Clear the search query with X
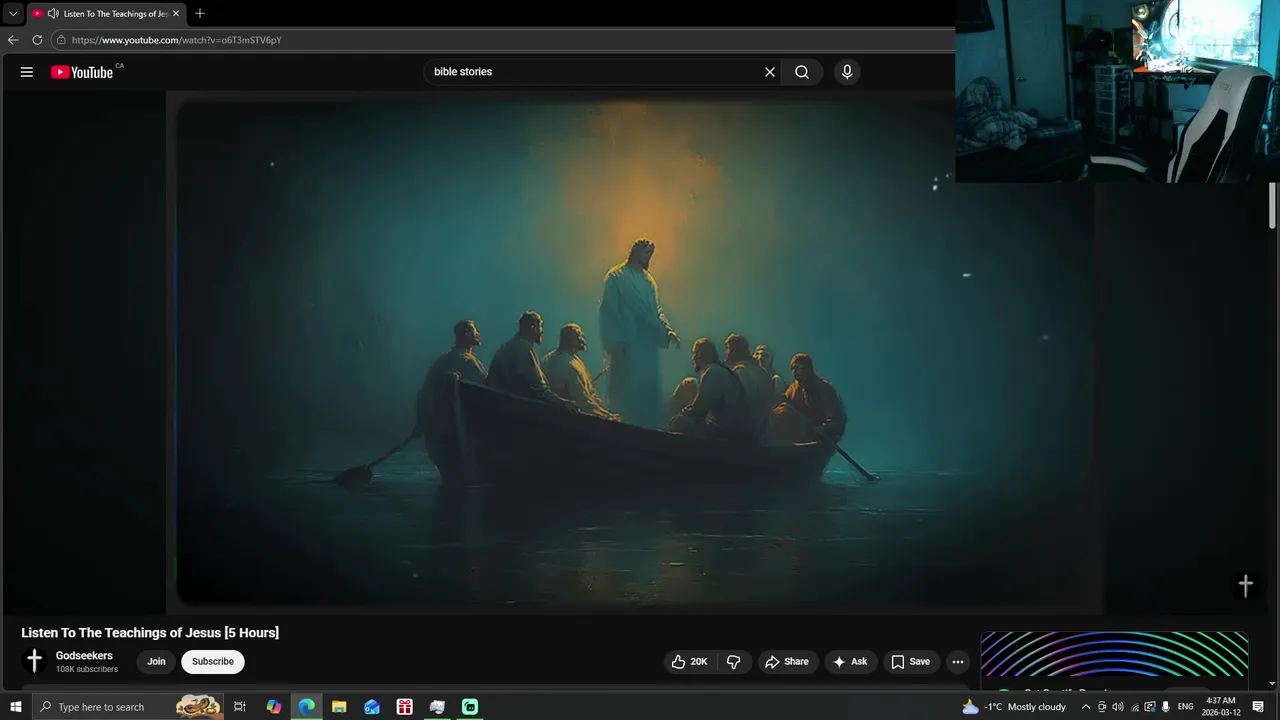Viewport: 1280px width, 720px height. (770, 72)
